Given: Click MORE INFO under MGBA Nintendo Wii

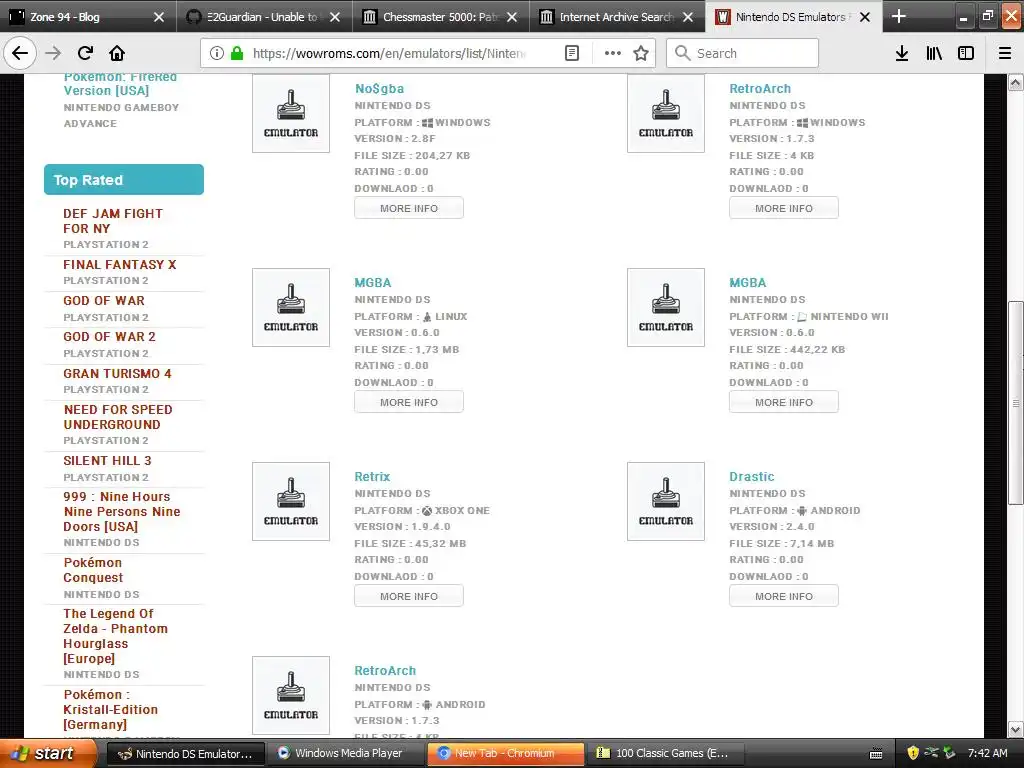Looking at the screenshot, I should (784, 402).
